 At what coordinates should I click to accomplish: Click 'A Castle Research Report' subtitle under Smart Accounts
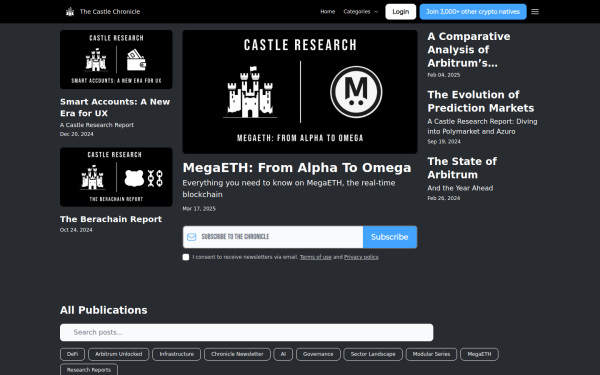tap(97, 125)
